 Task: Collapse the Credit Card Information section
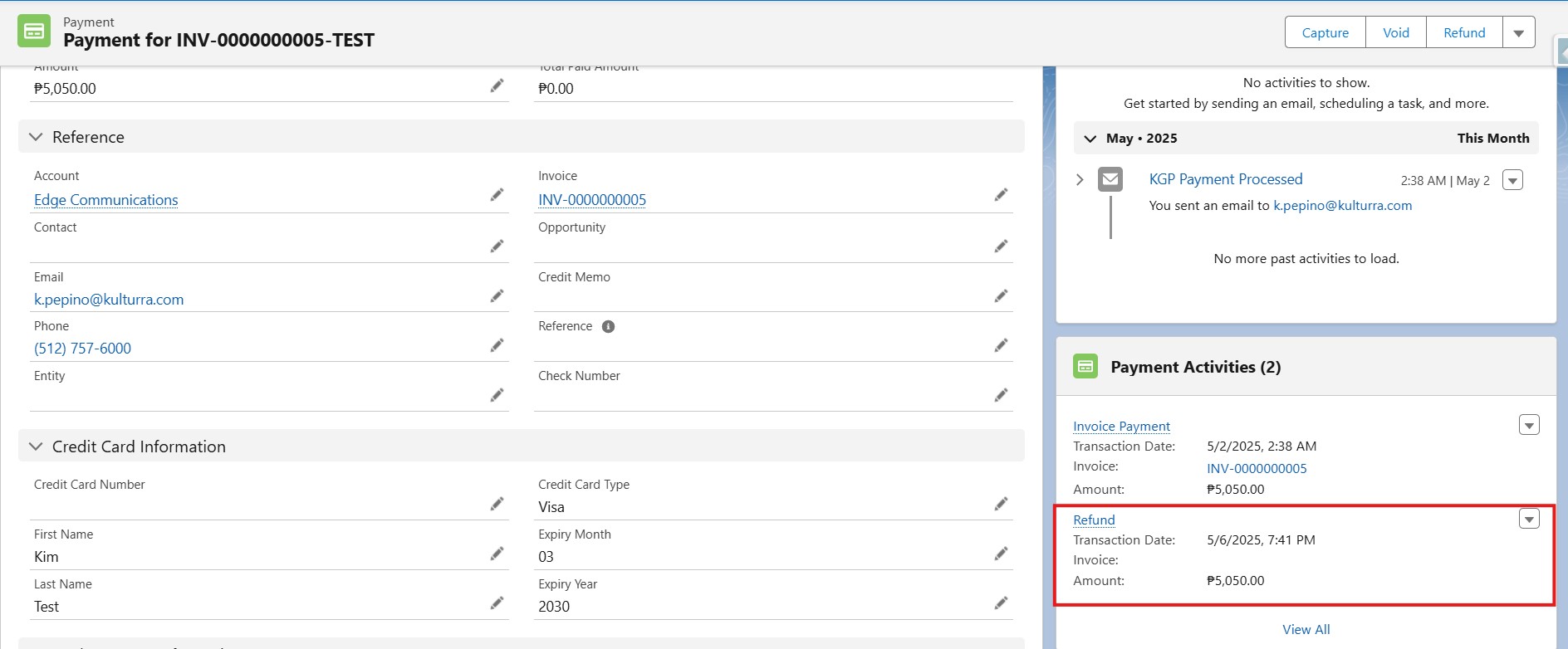pyautogui.click(x=36, y=446)
